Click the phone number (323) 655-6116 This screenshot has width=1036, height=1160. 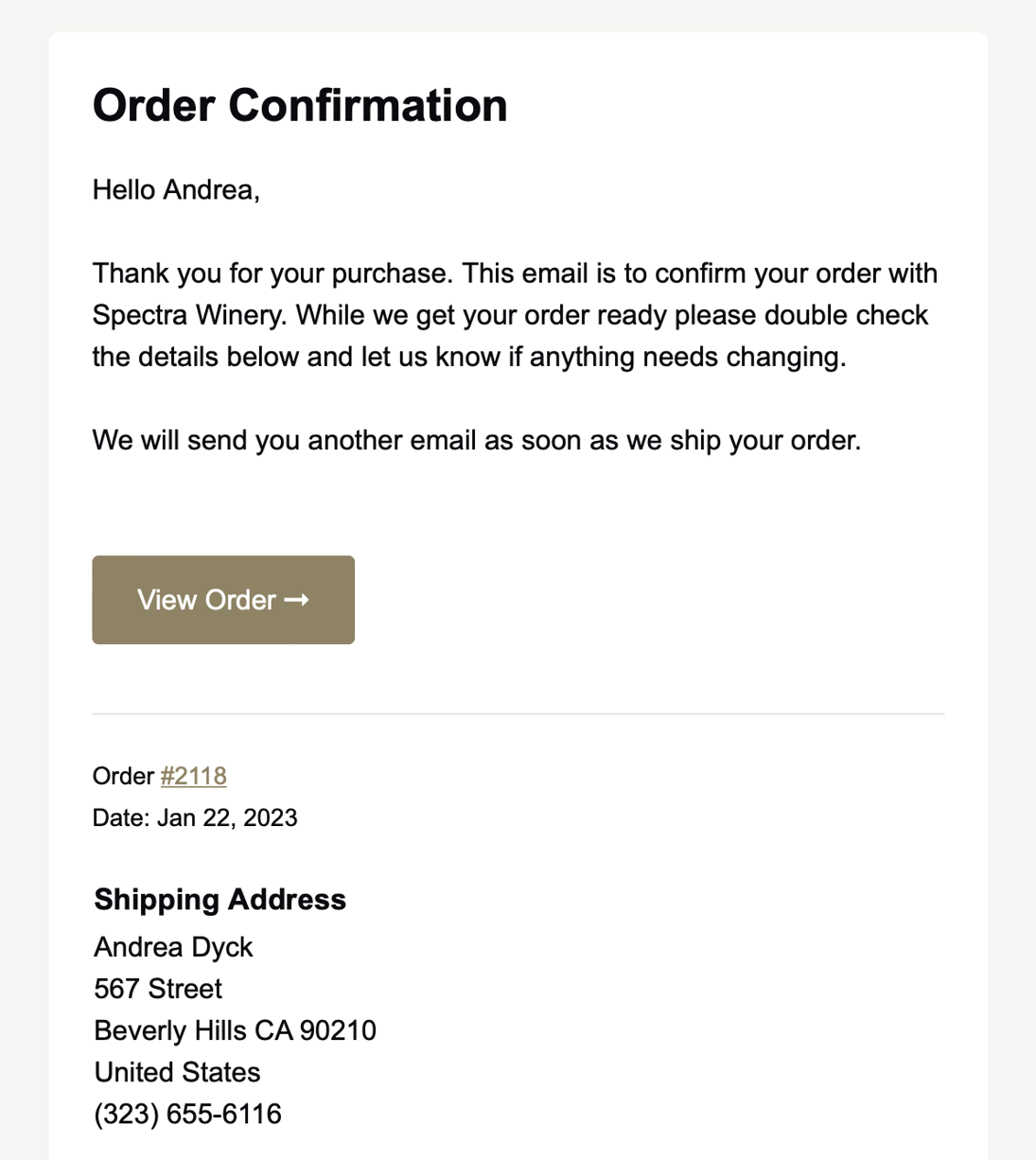(x=186, y=1114)
